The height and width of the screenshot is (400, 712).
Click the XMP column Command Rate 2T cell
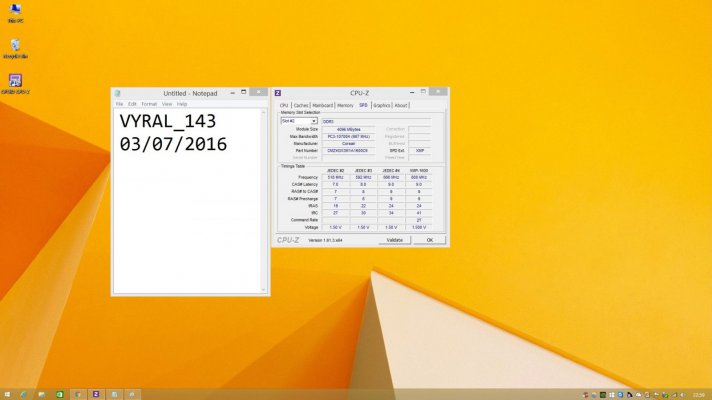419,220
